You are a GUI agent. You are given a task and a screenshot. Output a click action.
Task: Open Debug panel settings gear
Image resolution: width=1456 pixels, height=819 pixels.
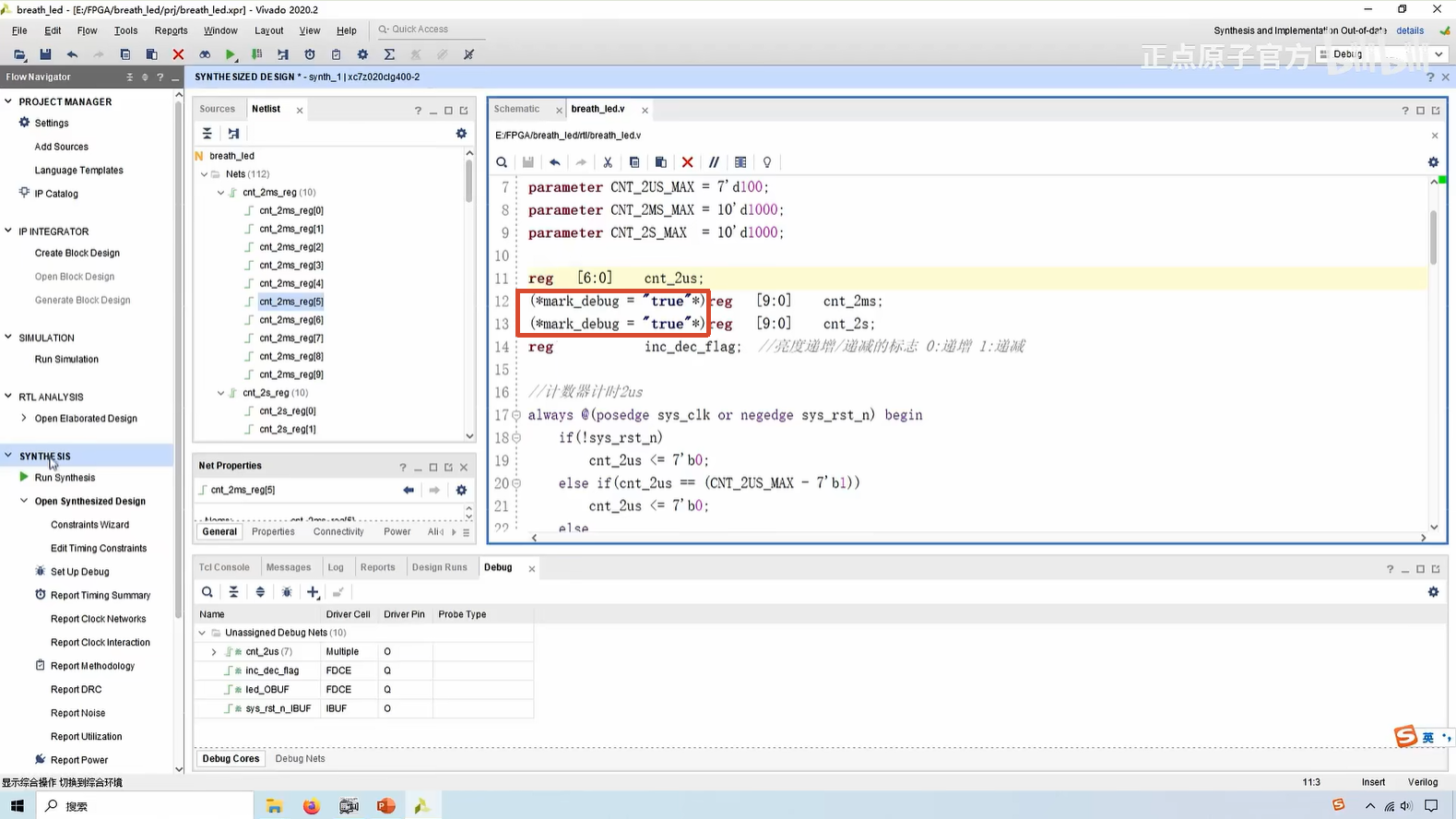[1433, 592]
